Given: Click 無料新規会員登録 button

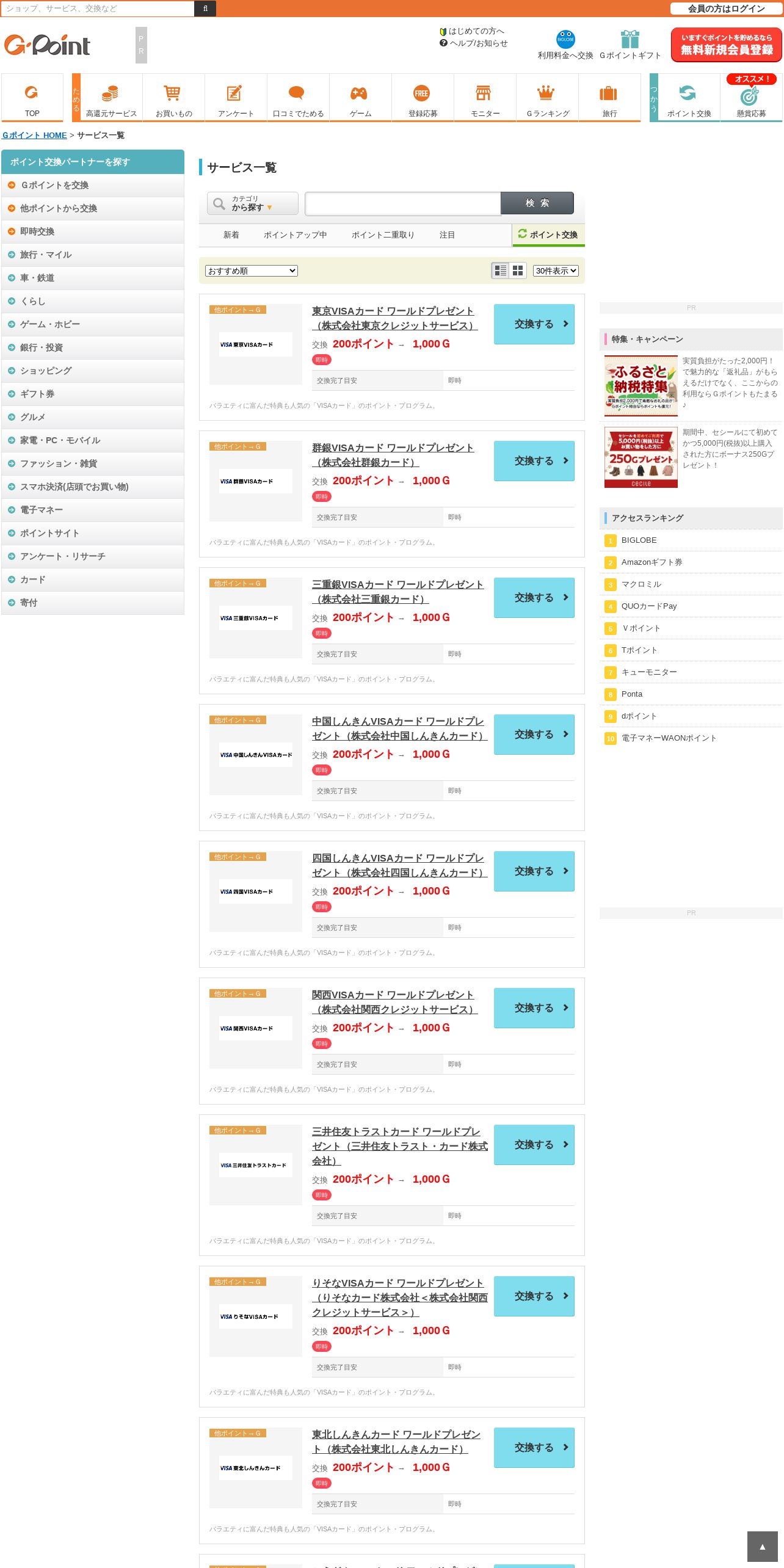Looking at the screenshot, I should point(727,45).
